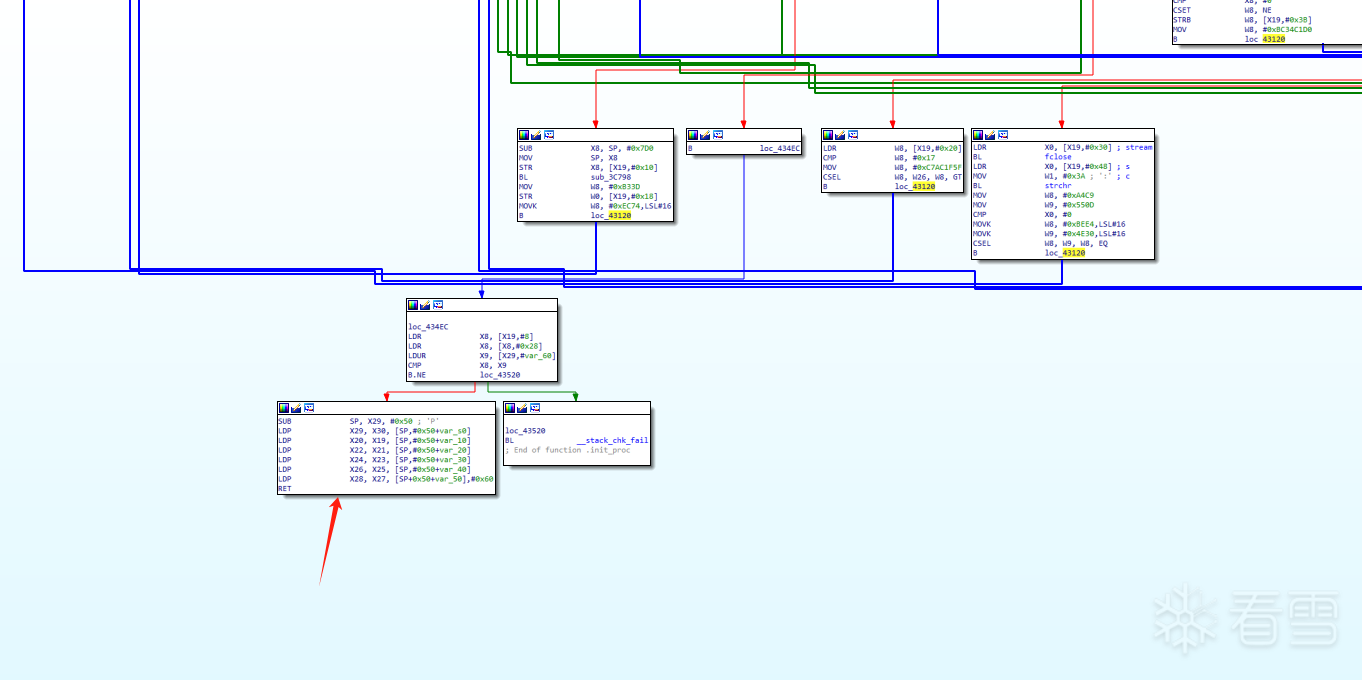Click the loc_434EC label line
The image size is (1362, 680).
pos(429,327)
